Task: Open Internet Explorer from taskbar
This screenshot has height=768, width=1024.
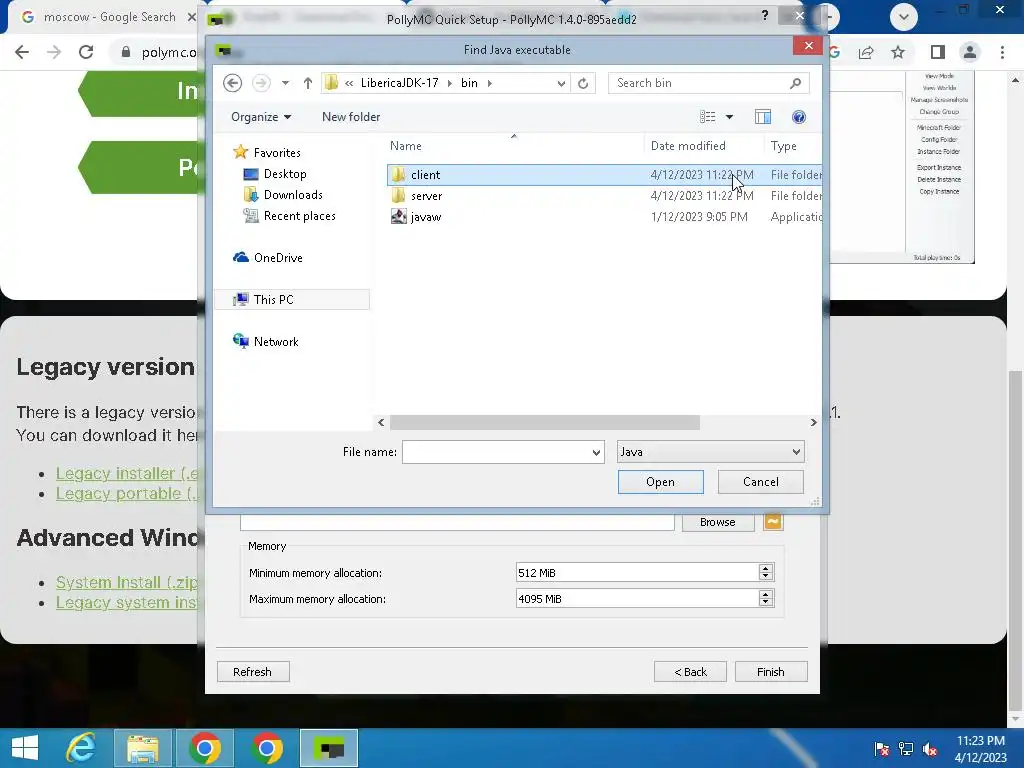Action: click(x=81, y=748)
